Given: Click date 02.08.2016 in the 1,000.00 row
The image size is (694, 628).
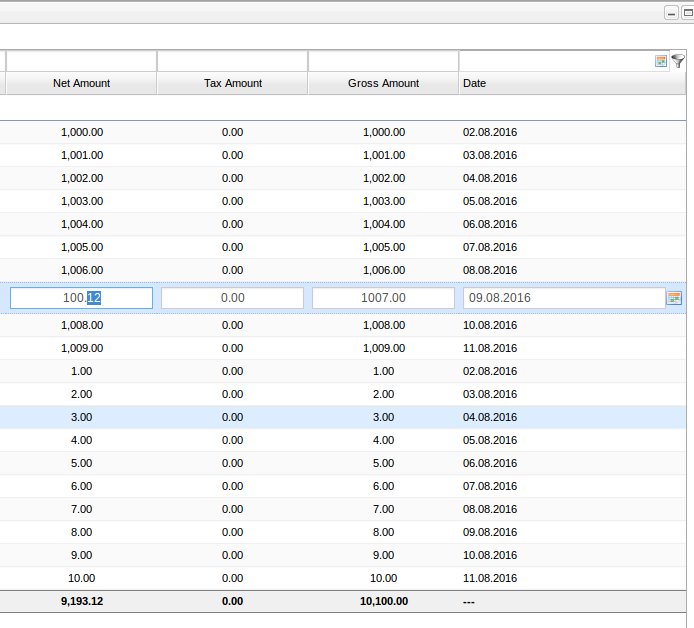Looking at the screenshot, I should pos(490,132).
